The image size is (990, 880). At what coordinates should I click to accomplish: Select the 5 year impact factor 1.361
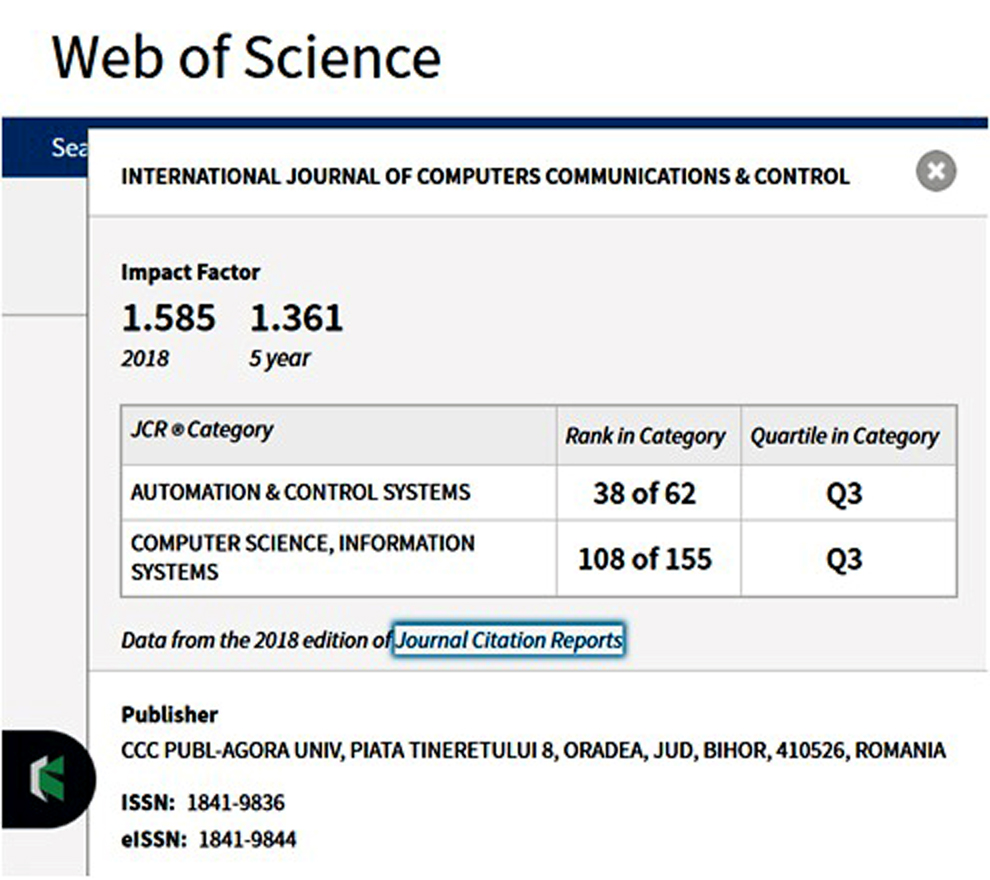click(296, 319)
